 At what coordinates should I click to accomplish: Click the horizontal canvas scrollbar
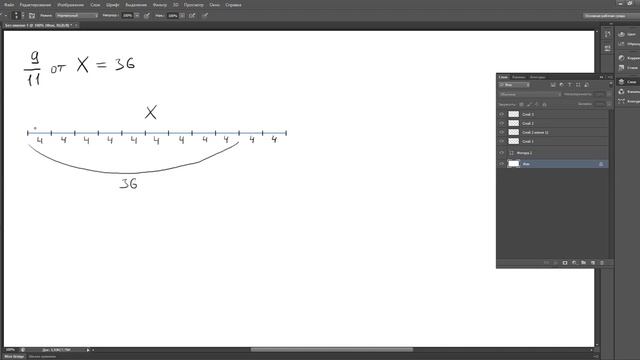click(331, 350)
